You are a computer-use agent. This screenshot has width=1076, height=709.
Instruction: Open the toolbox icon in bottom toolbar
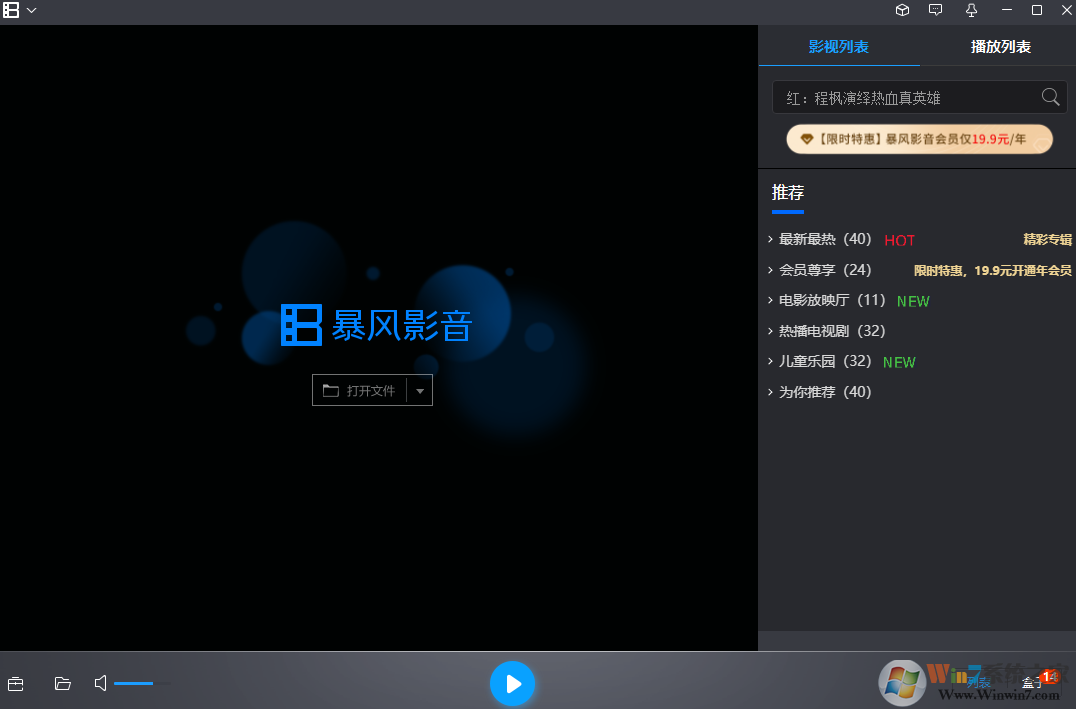(15, 684)
